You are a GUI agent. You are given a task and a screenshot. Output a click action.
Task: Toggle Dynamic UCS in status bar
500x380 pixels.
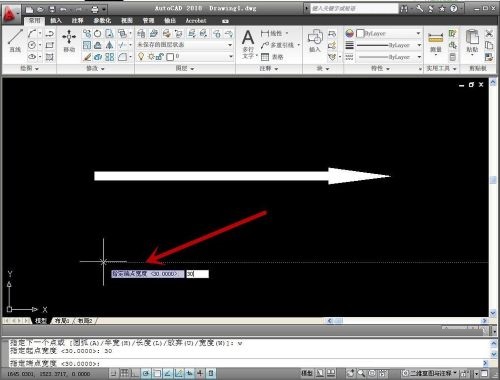[179, 373]
